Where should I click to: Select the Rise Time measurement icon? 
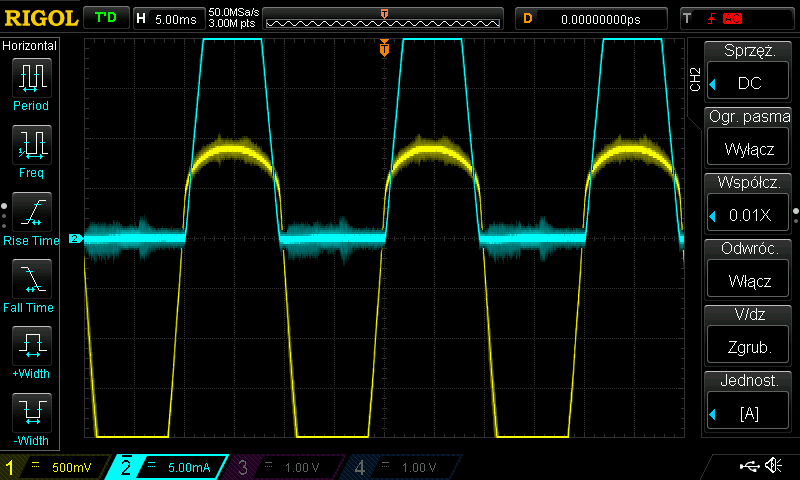pos(32,212)
